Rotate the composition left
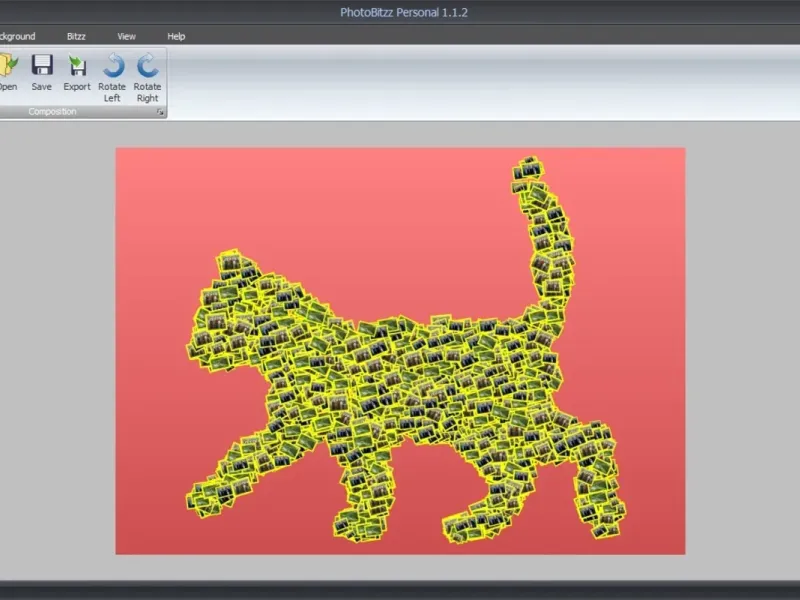This screenshot has height=600, width=800. pyautogui.click(x=112, y=78)
